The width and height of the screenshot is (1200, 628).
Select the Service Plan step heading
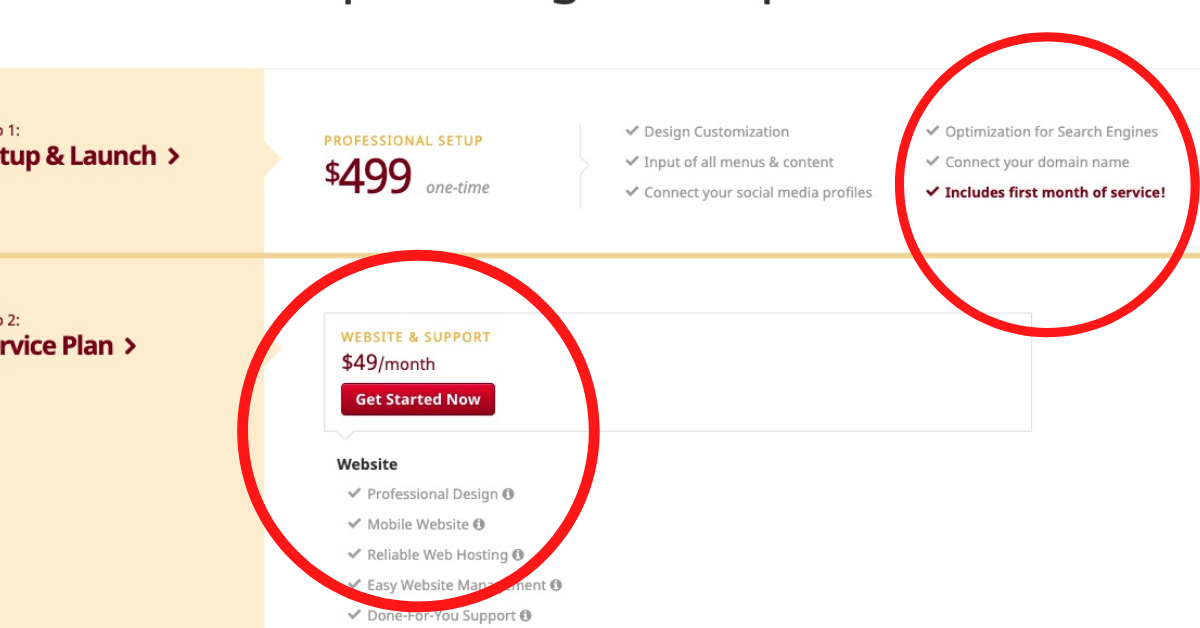57,346
